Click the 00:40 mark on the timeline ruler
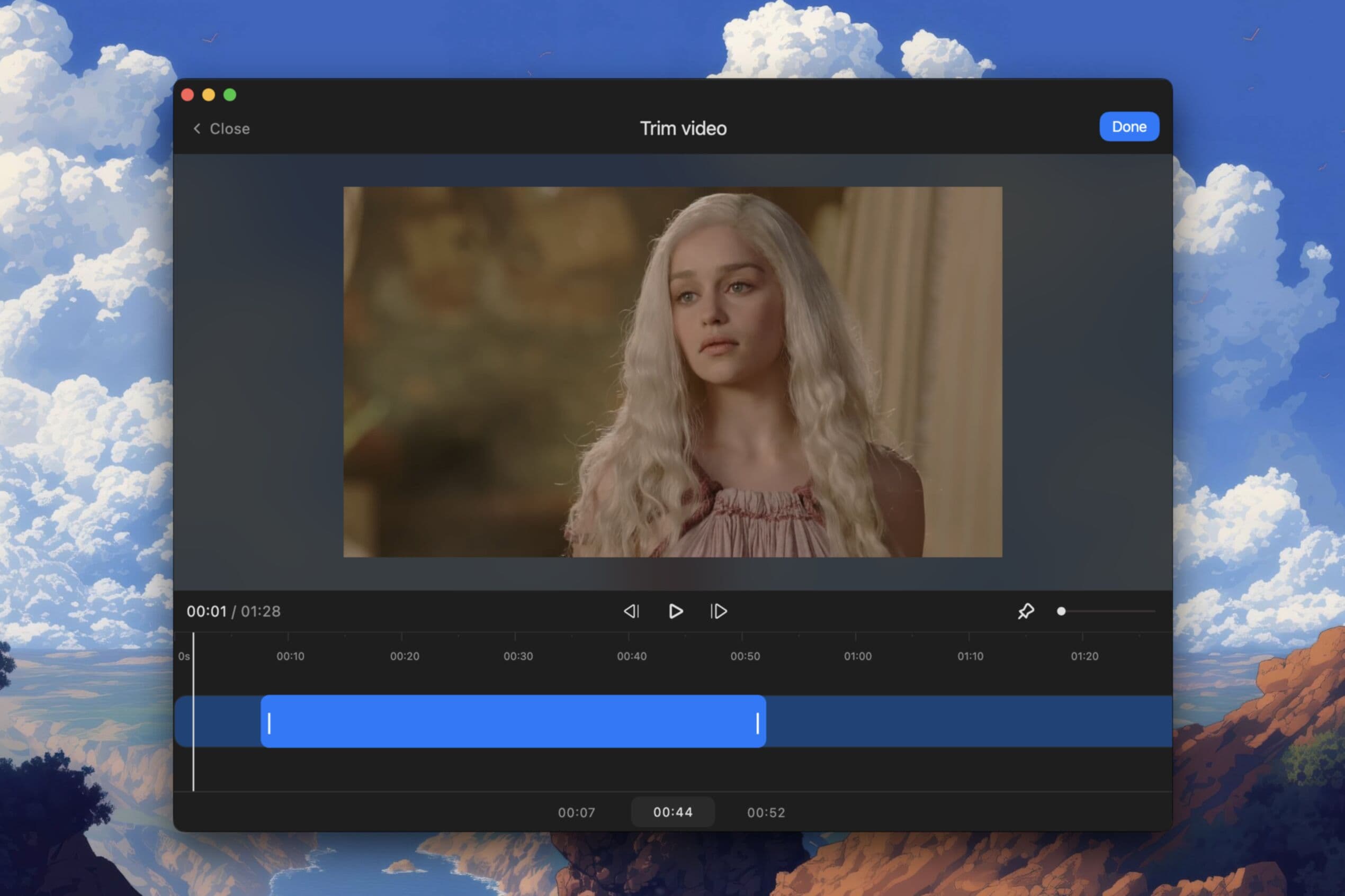This screenshot has height=896, width=1345. click(x=632, y=656)
